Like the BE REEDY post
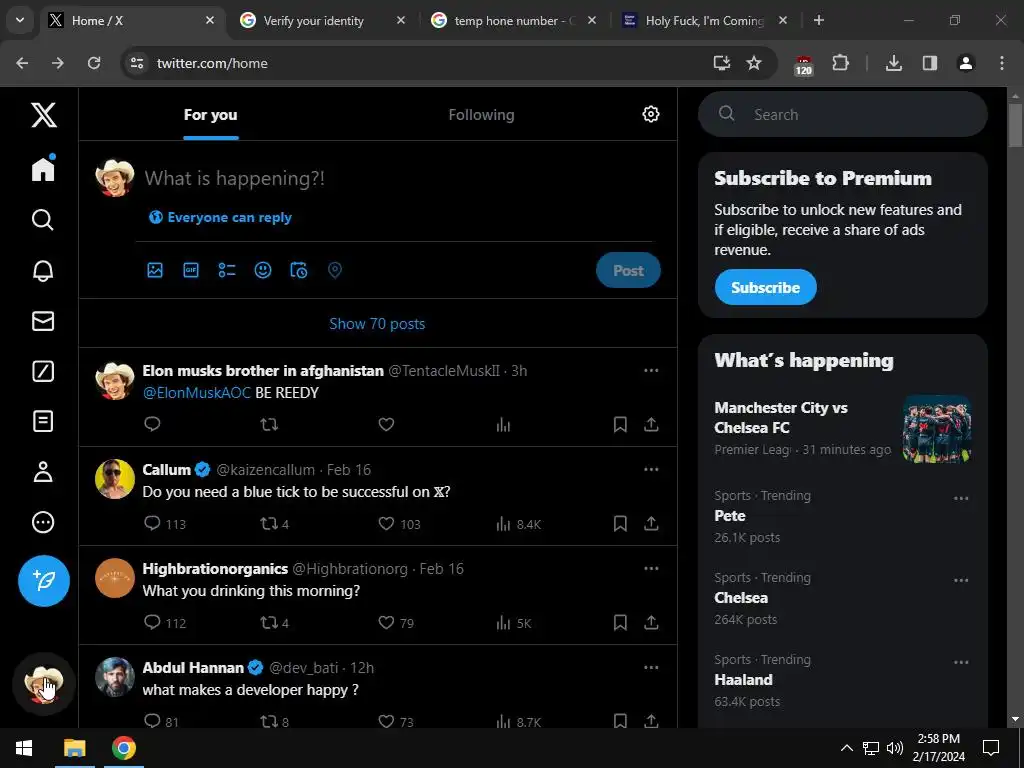 coord(386,424)
